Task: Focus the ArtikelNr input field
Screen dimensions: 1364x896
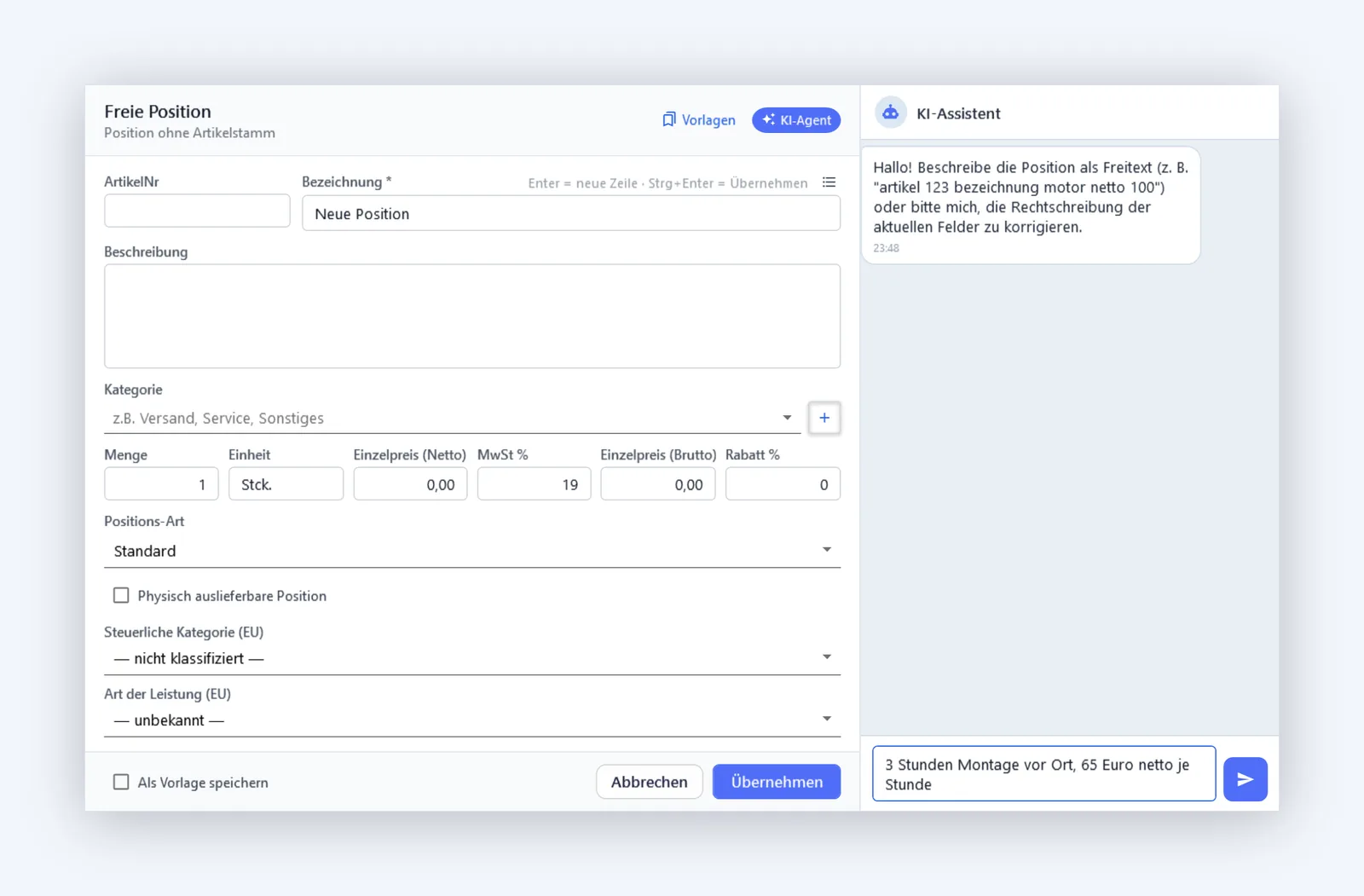Action: tap(197, 211)
